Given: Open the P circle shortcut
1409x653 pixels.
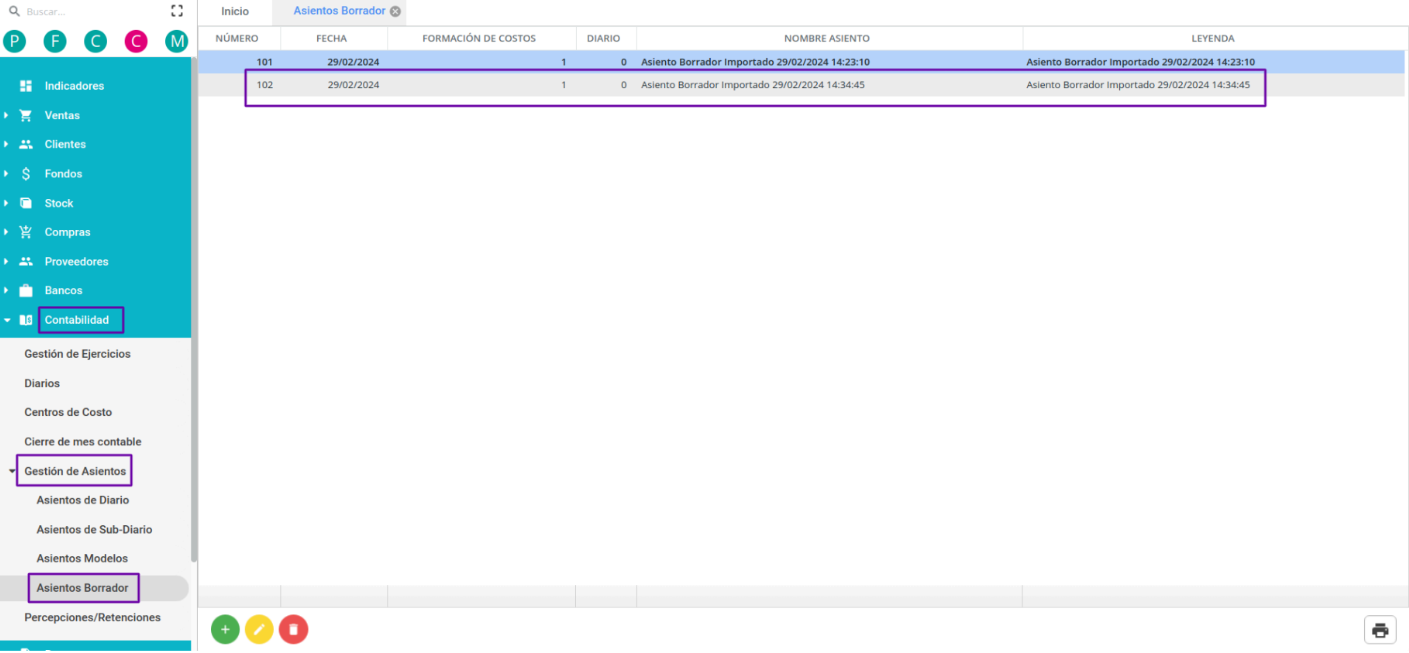Looking at the screenshot, I should (x=14, y=41).
